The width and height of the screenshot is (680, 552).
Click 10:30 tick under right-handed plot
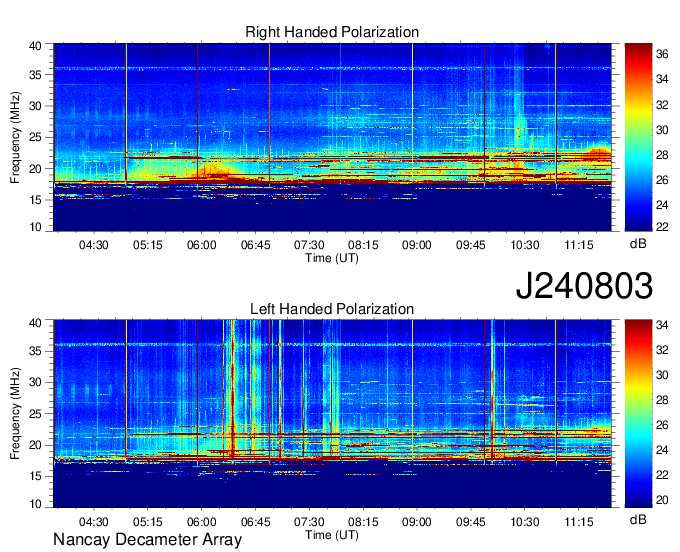click(525, 245)
